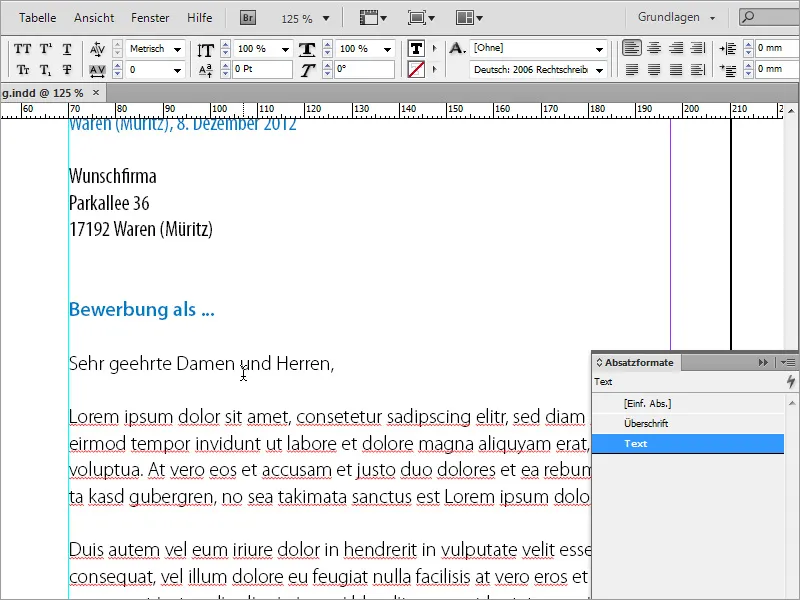Open the arrange documents icon dropdown

(469, 18)
